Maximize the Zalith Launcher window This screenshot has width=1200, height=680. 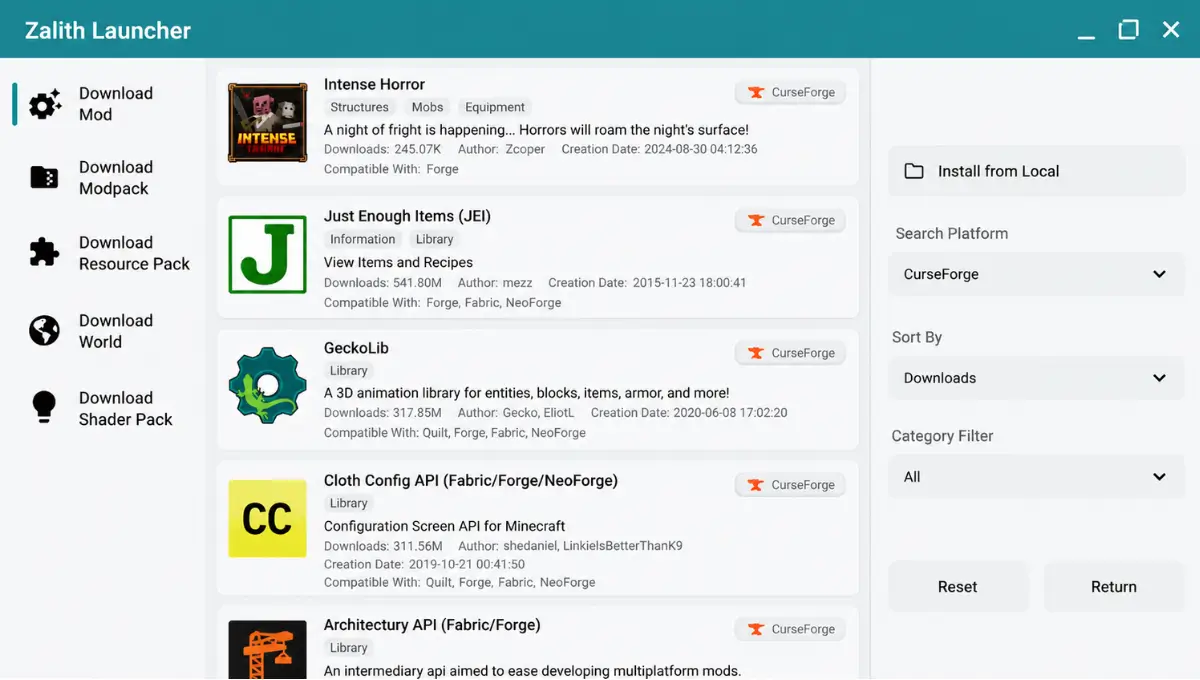1128,30
